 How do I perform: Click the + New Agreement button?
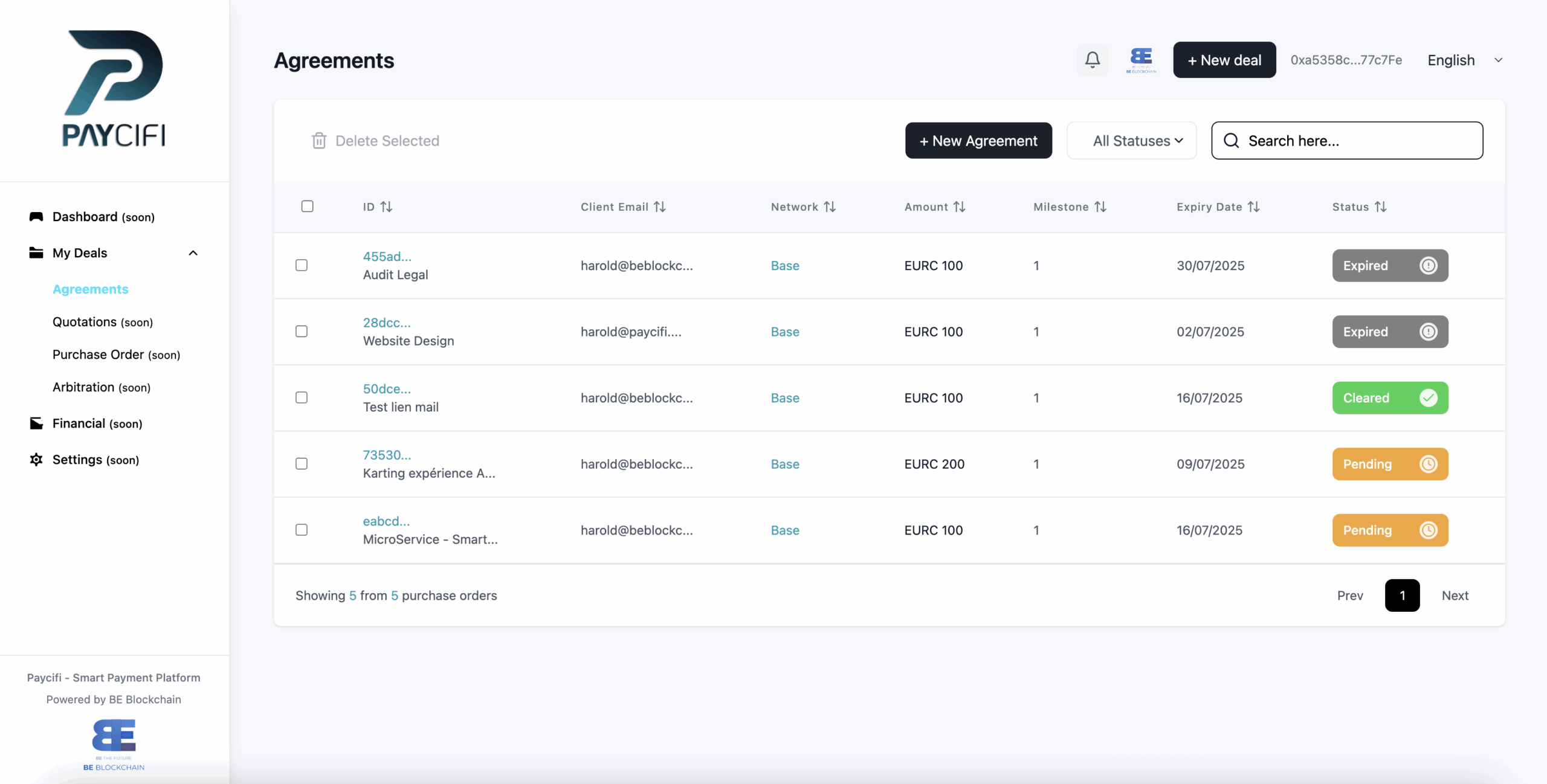click(978, 141)
